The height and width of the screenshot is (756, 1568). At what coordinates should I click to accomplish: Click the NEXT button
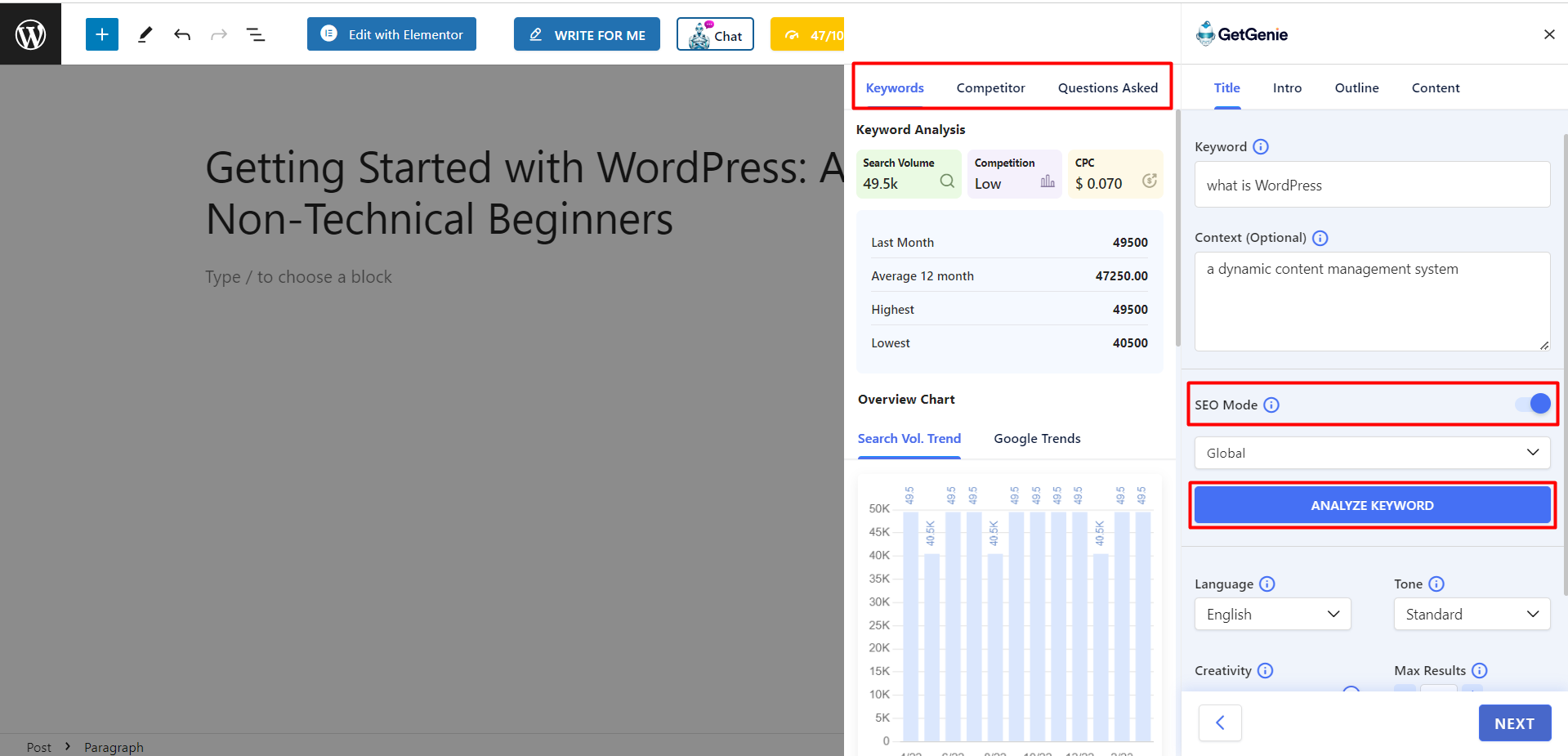tap(1514, 722)
